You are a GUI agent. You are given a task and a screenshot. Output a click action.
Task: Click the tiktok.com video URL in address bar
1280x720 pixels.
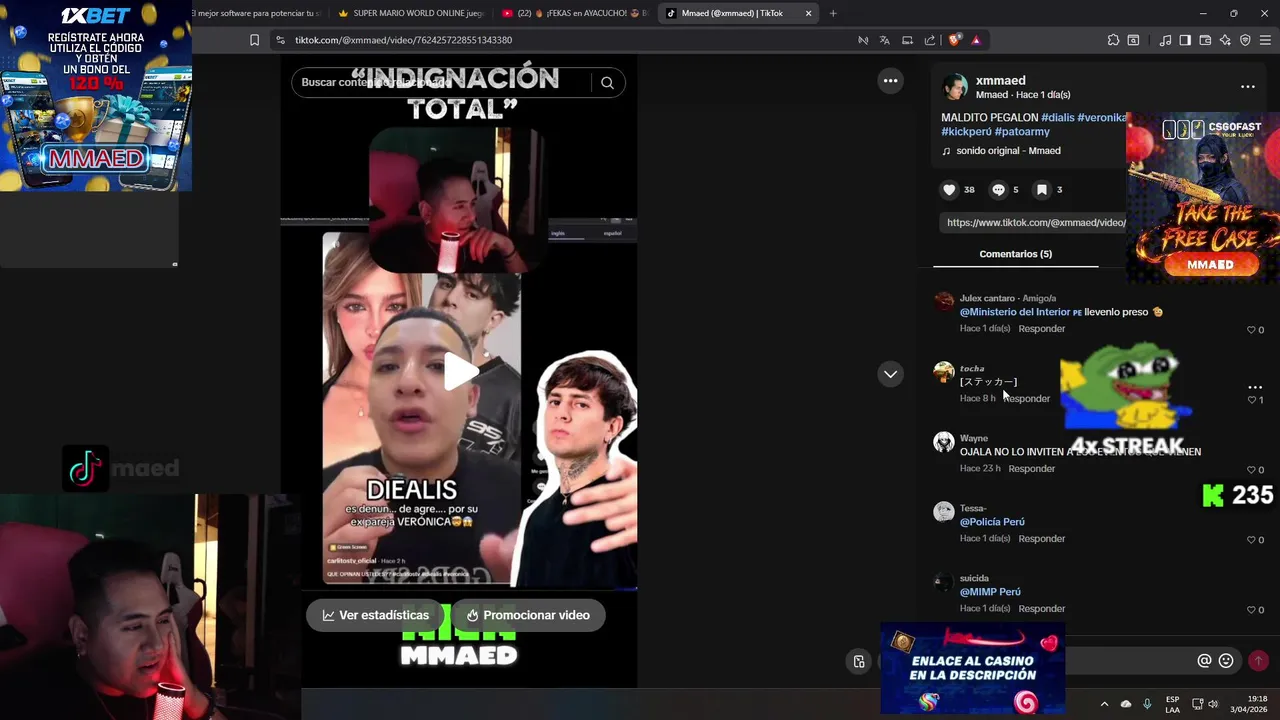tap(403, 40)
